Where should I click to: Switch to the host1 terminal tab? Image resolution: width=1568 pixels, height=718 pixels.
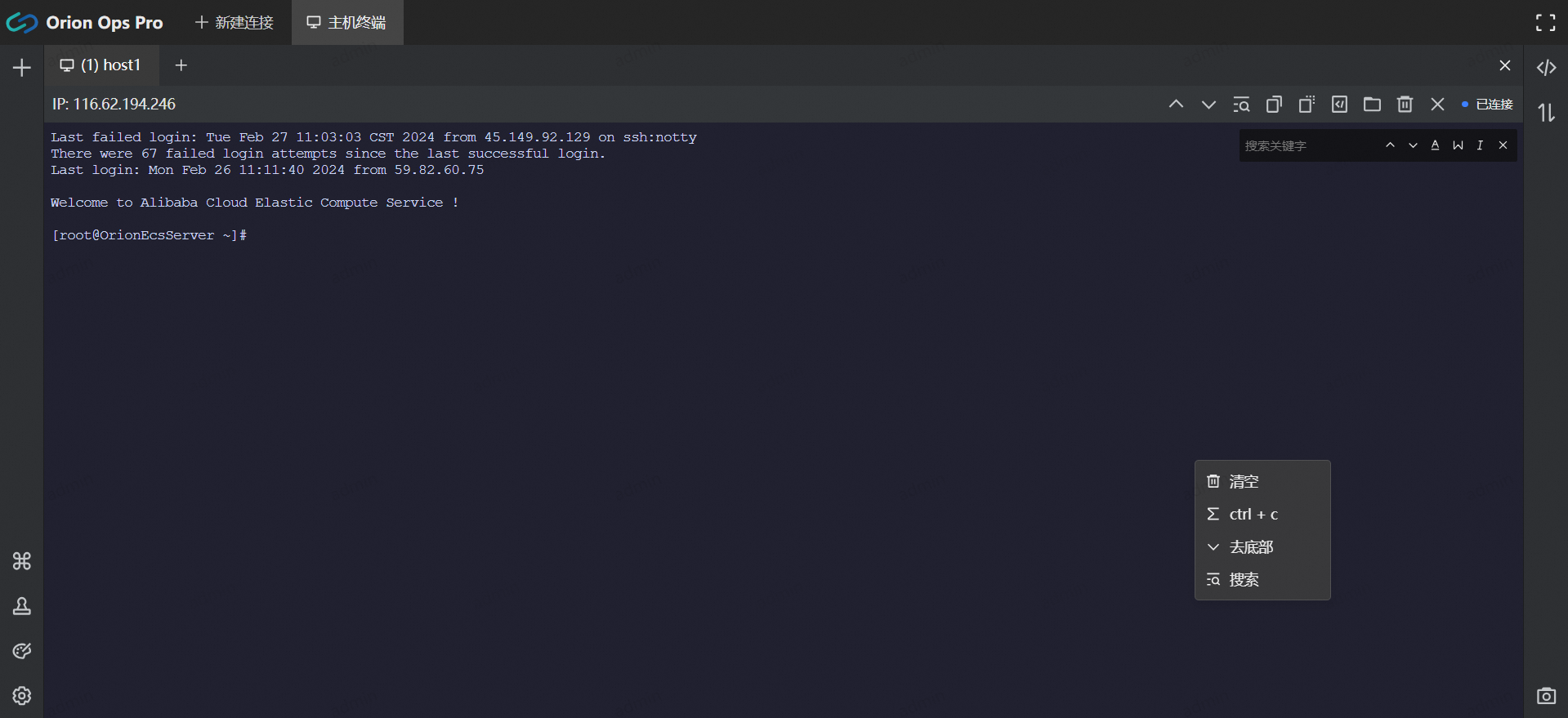click(101, 65)
